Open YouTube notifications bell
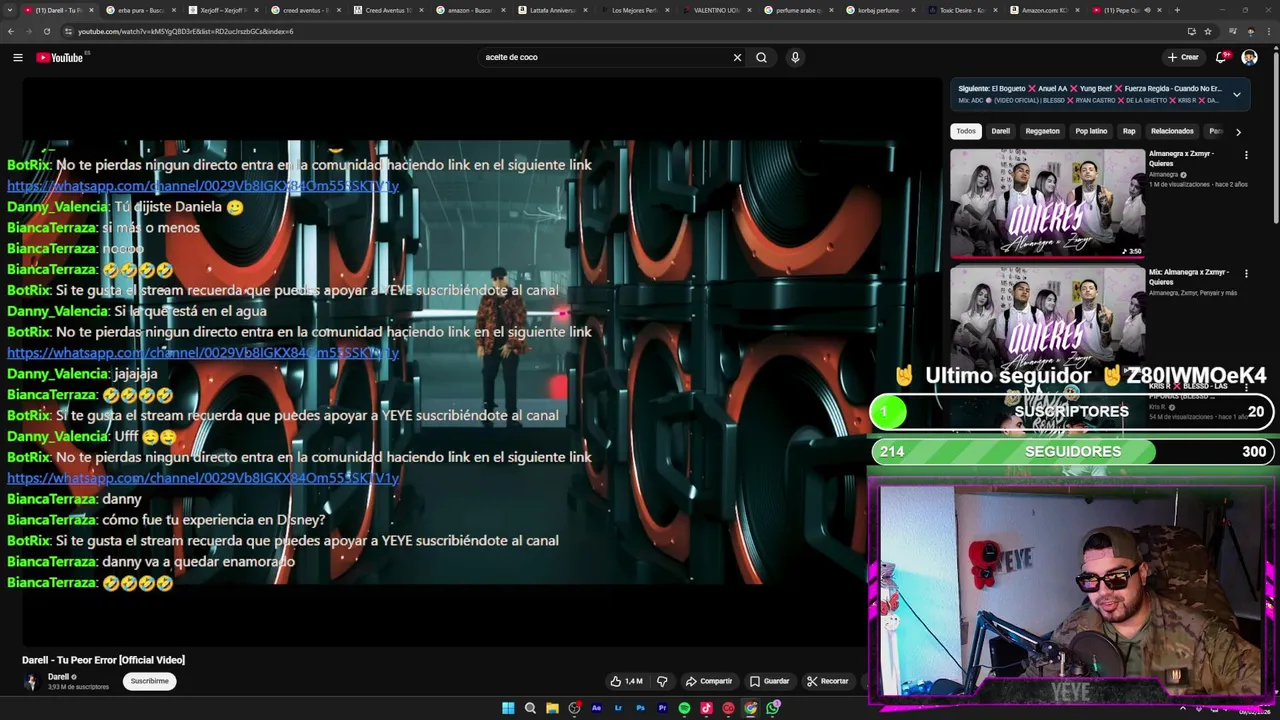This screenshot has width=1280, height=720. coord(1221,57)
